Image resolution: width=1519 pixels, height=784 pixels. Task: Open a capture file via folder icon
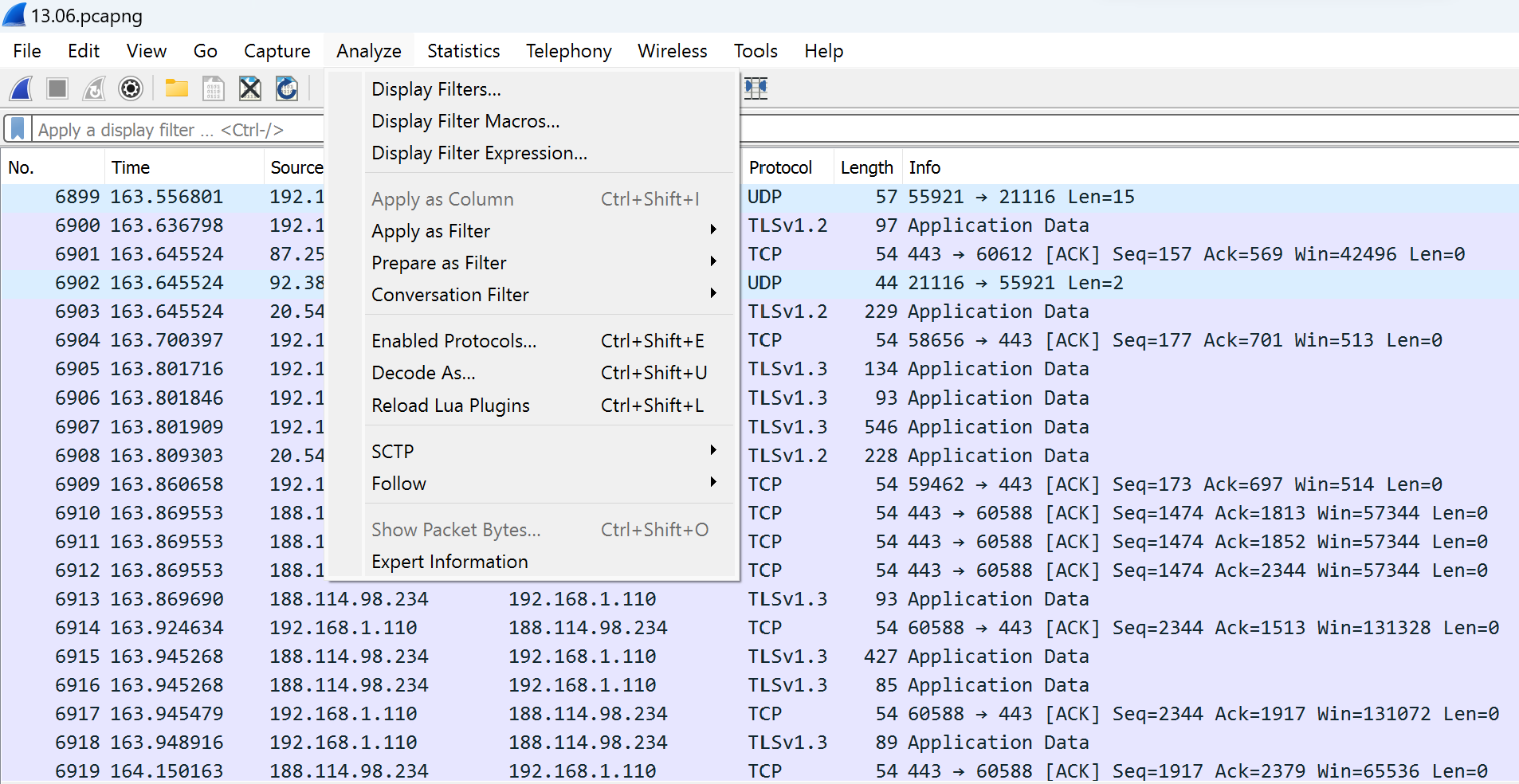click(177, 88)
